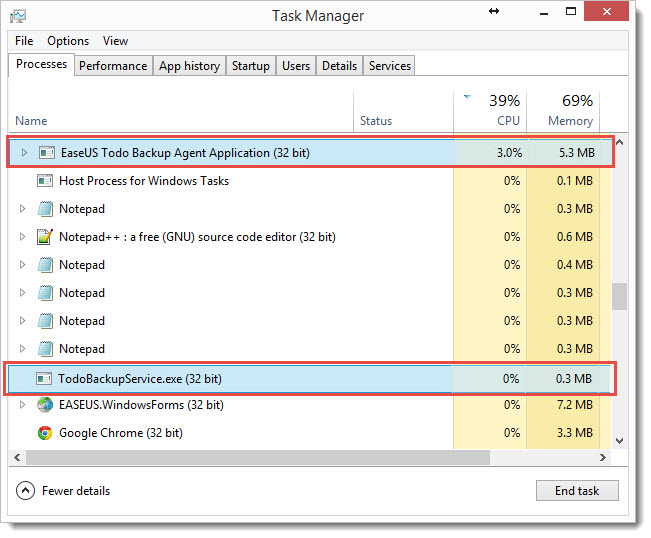This screenshot has width=651, height=538.
Task: Expand the Notepad row using 0.4 MB
Action: pyautogui.click(x=22, y=265)
